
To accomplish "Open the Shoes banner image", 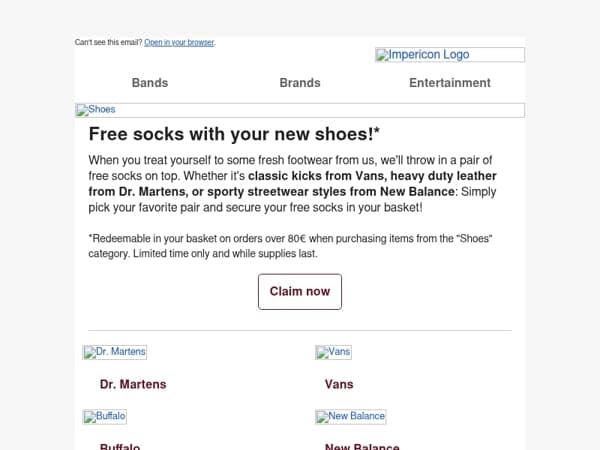I will coord(300,110).
